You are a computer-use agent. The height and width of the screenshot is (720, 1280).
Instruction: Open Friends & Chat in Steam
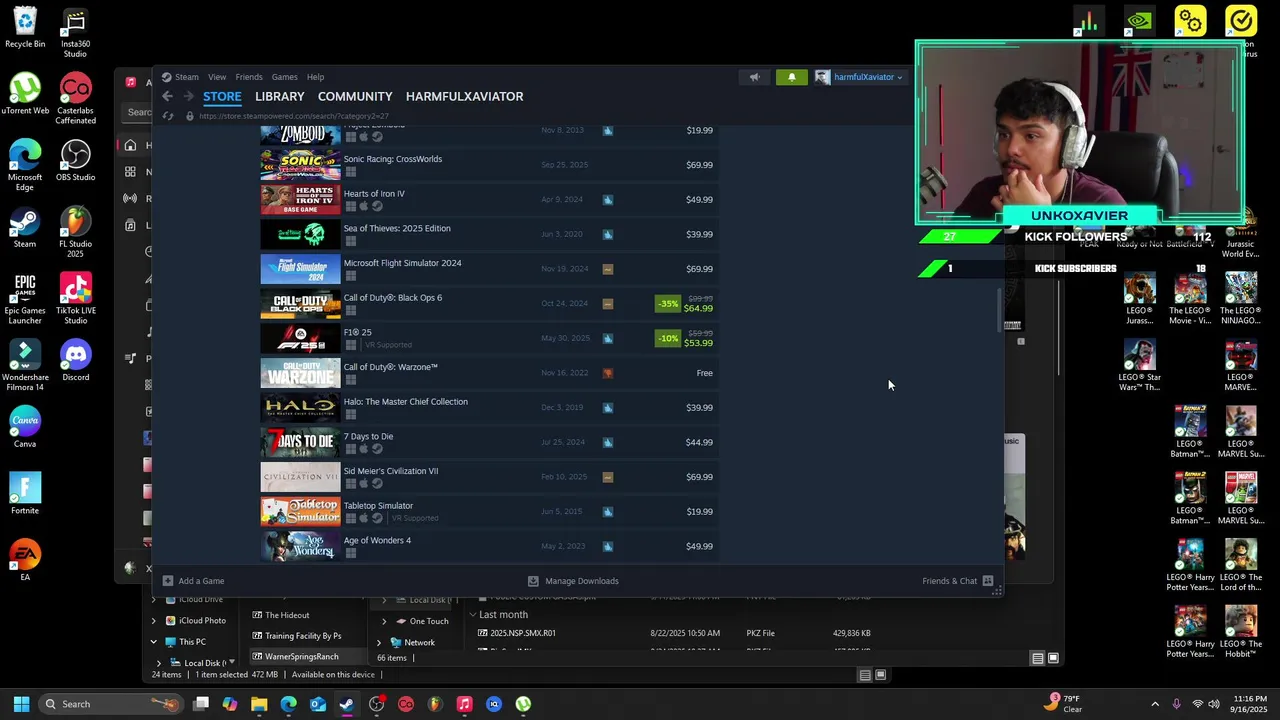point(958,581)
